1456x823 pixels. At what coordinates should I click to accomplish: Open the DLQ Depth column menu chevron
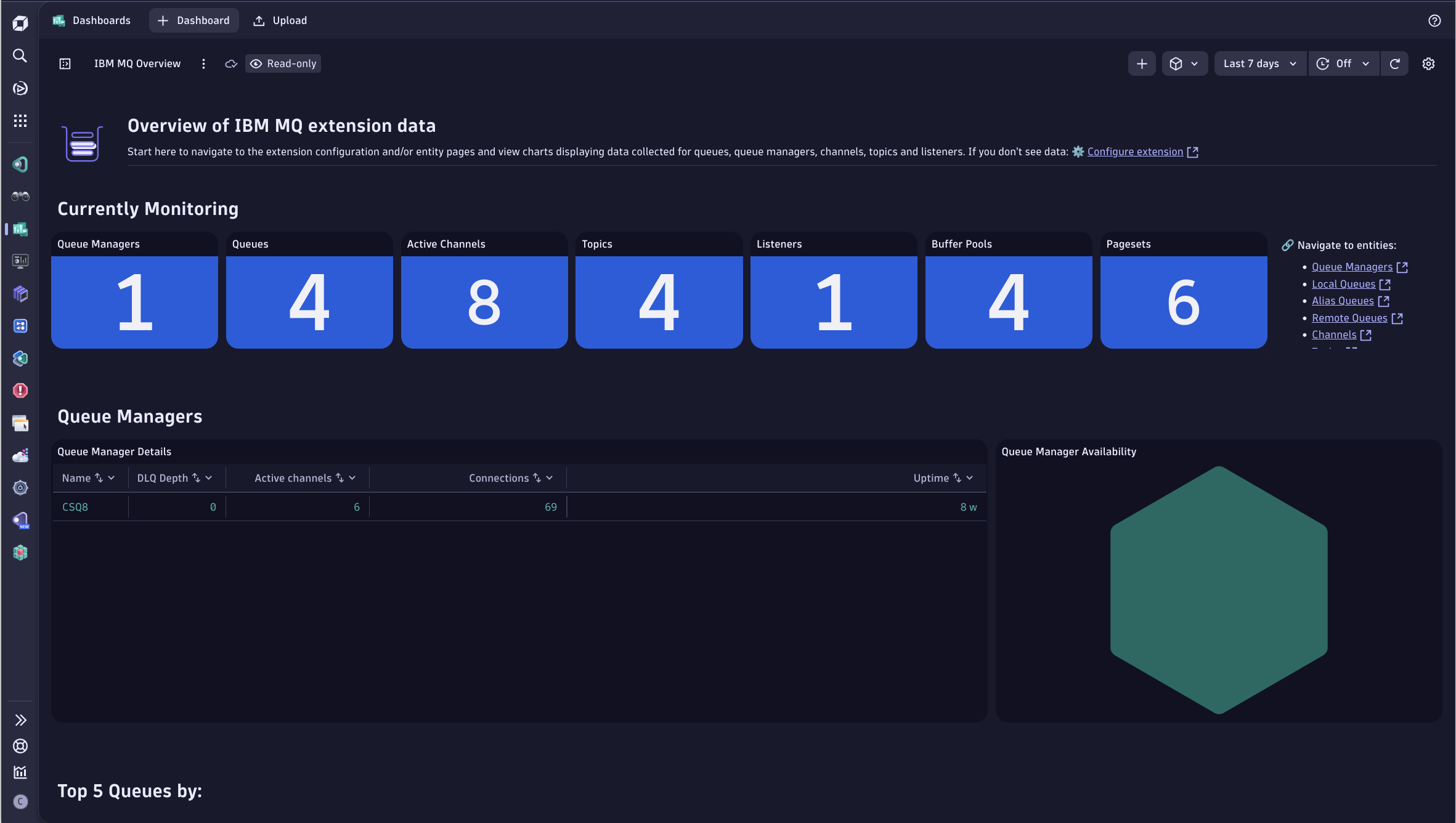[x=209, y=478]
